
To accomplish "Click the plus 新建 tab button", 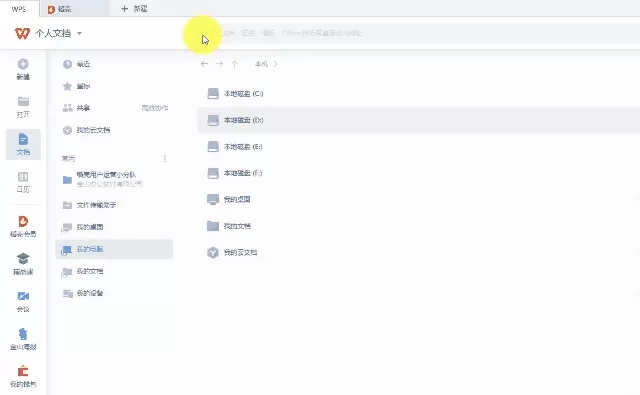I will (x=134, y=9).
